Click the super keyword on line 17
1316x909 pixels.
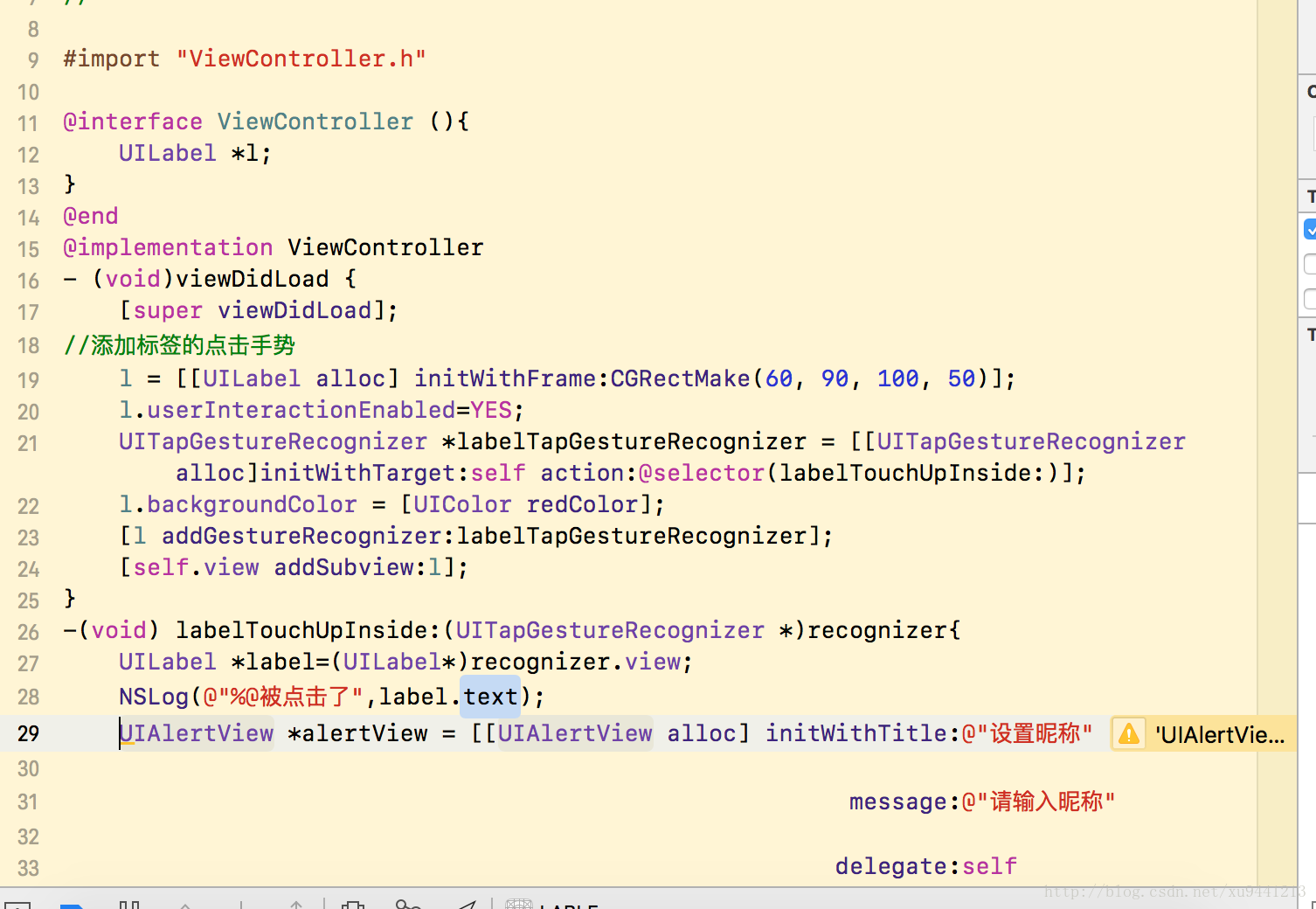pos(168,310)
